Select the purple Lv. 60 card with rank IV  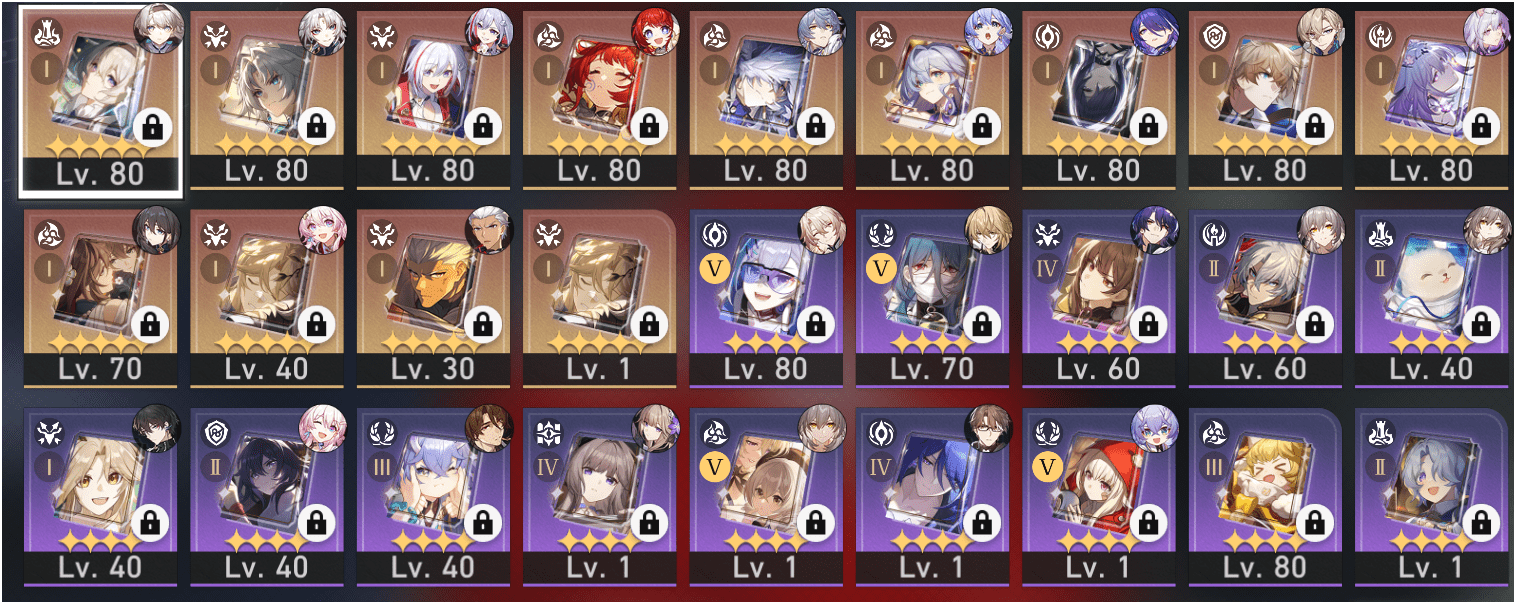1099,298
